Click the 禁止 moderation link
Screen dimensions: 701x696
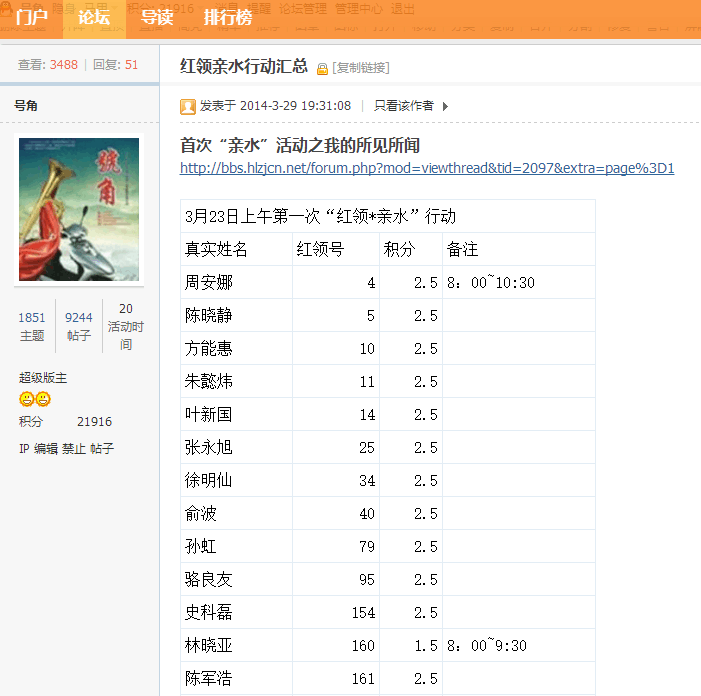(x=74, y=449)
